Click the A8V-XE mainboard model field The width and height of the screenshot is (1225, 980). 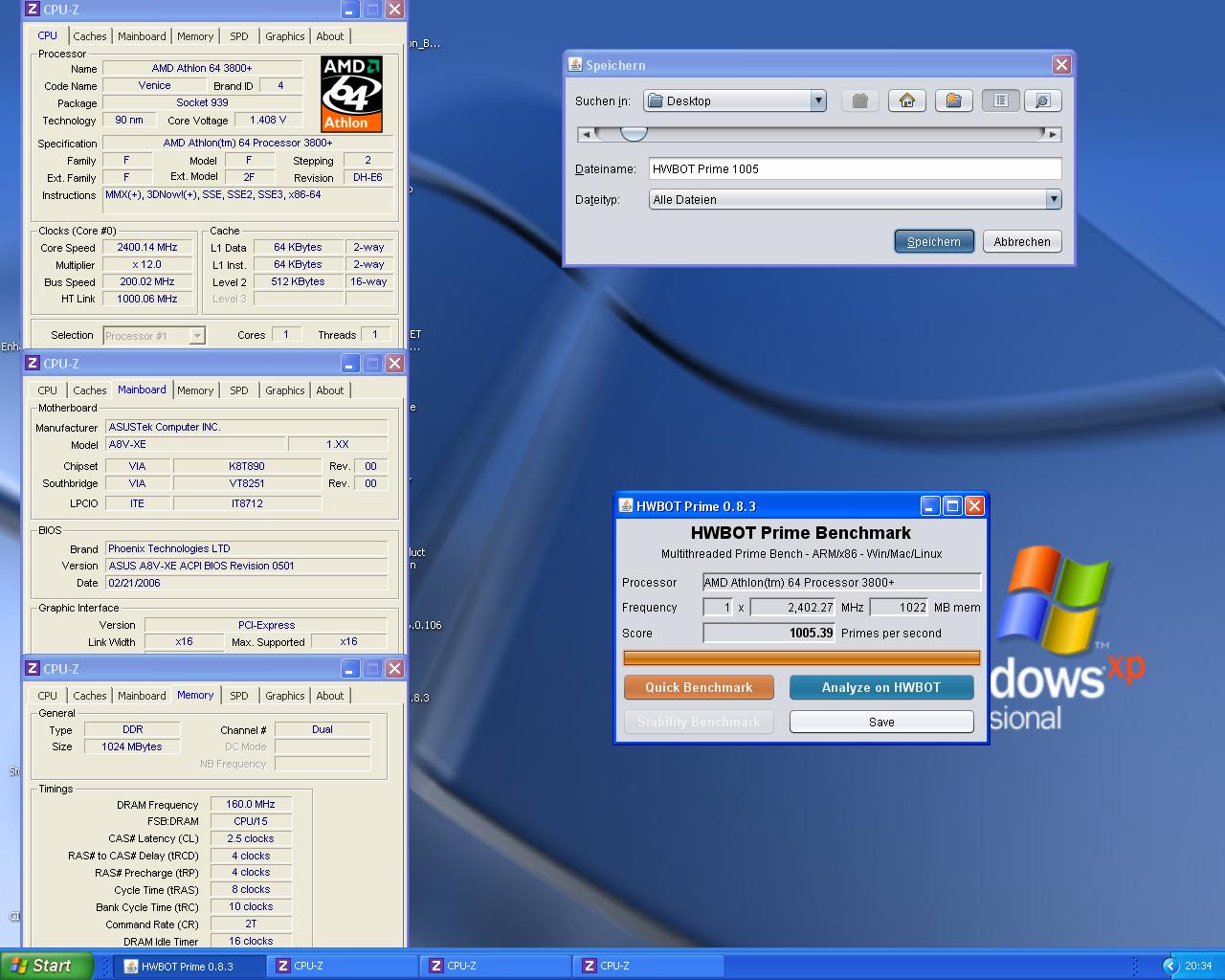[195, 444]
